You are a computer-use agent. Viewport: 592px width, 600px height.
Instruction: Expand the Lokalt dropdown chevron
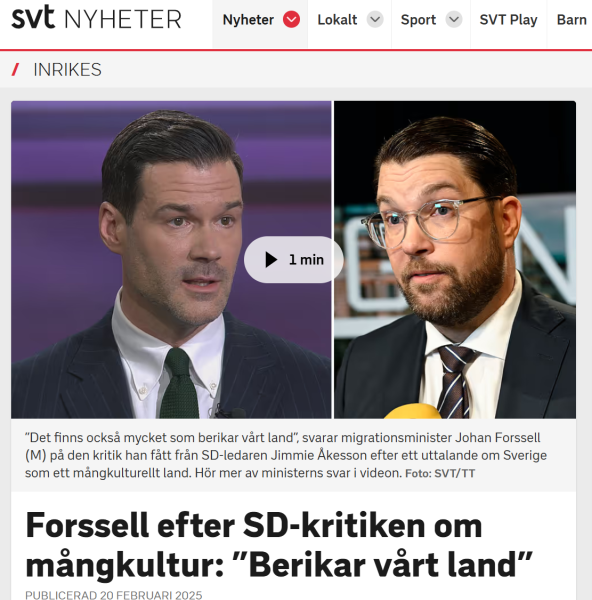pyautogui.click(x=375, y=19)
